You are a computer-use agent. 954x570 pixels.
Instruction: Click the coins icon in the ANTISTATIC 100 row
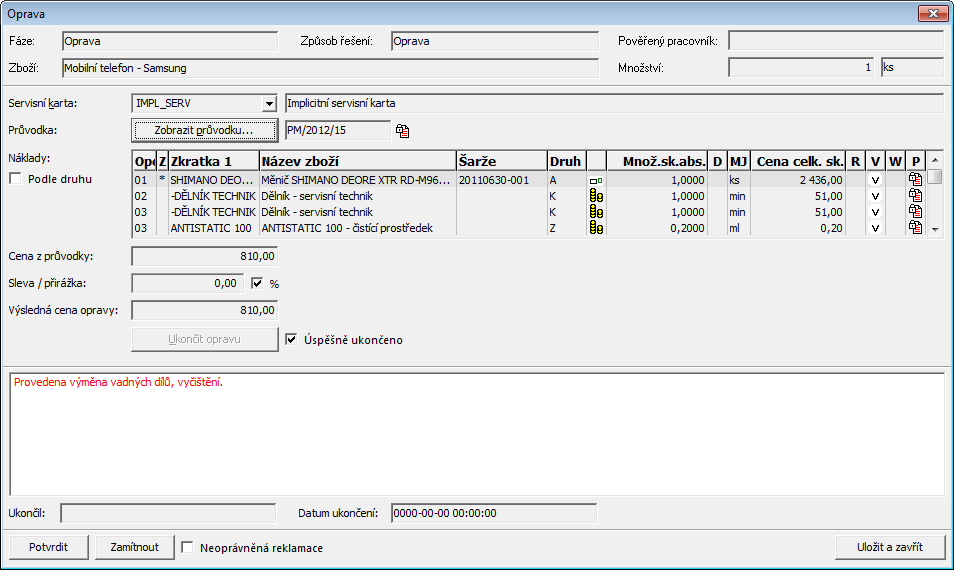pyautogui.click(x=596, y=228)
